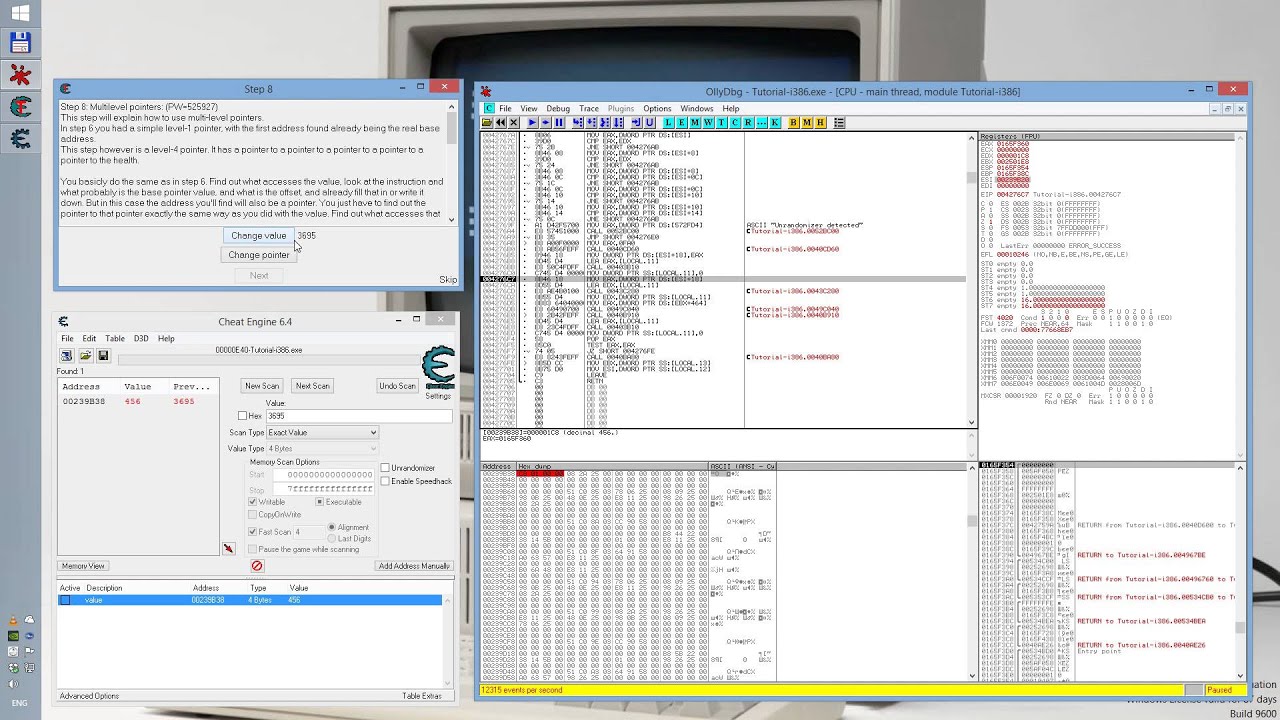The width and height of the screenshot is (1280, 720).
Task: Open the Scan Type dropdown
Action: tap(322, 432)
